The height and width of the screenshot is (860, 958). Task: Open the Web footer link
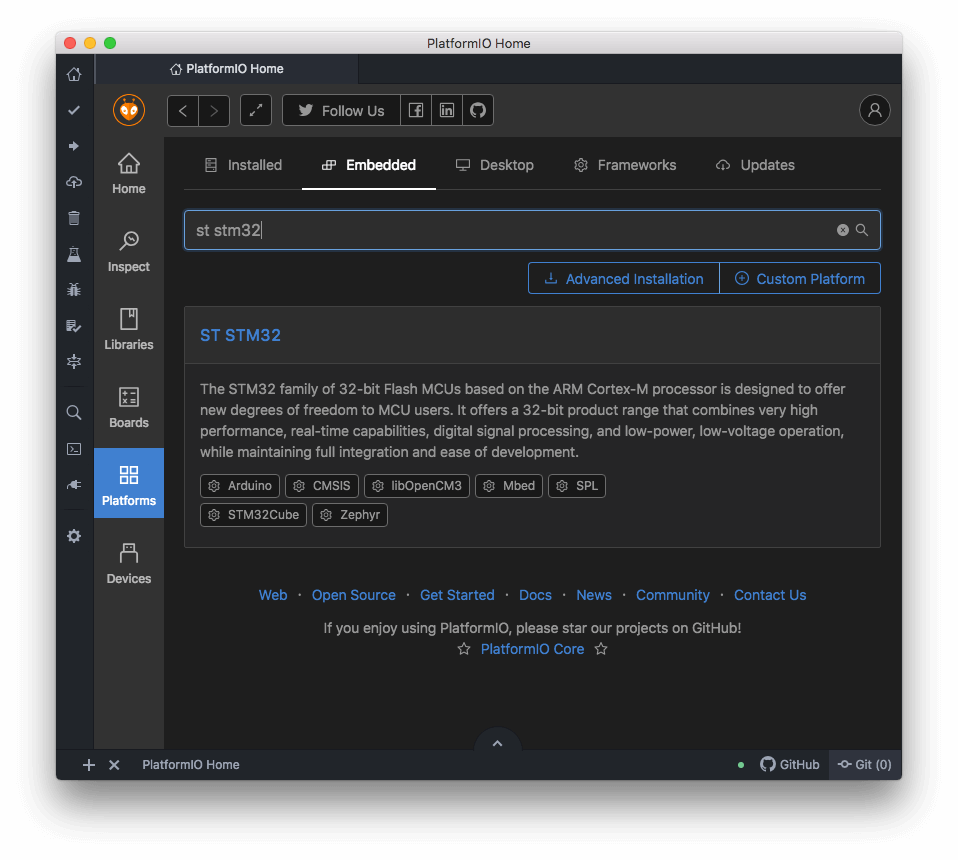[273, 595]
